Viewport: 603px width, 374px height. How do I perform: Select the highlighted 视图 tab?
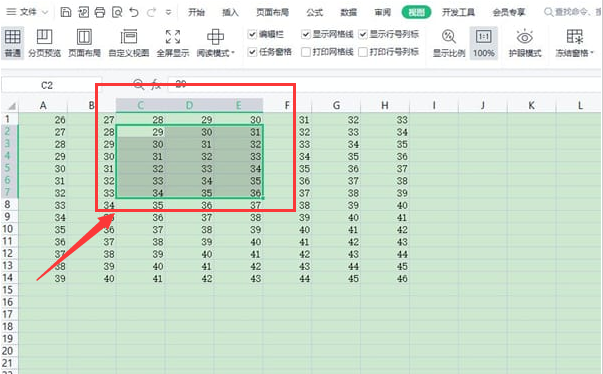pyautogui.click(x=416, y=13)
